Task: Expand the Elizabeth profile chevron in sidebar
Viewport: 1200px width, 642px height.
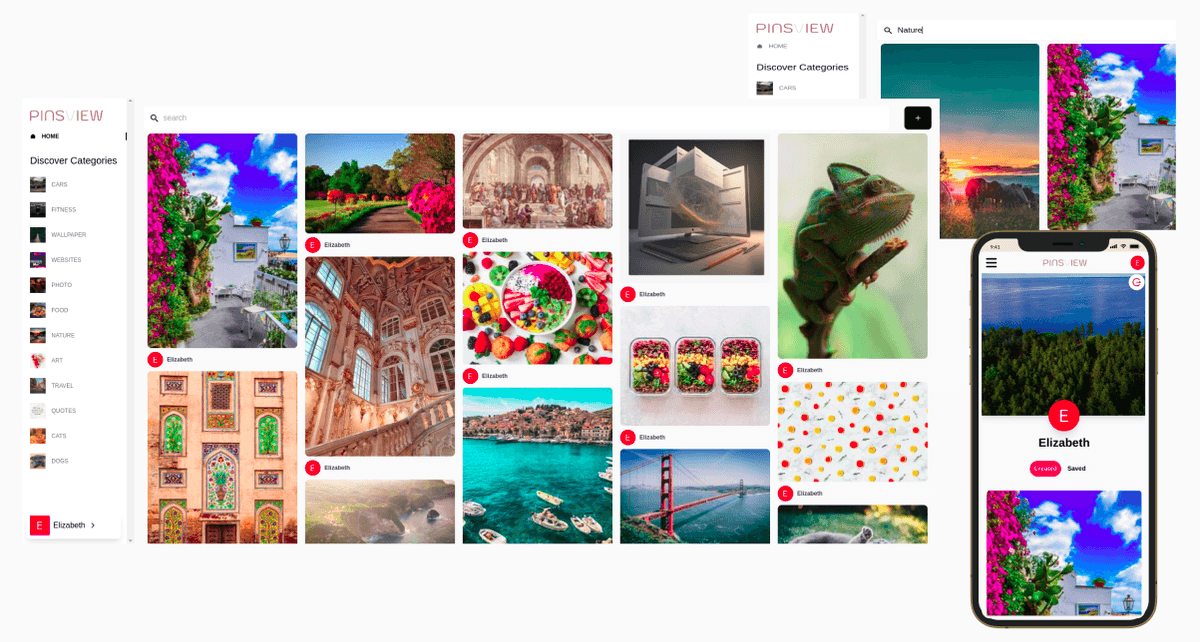Action: (x=93, y=525)
